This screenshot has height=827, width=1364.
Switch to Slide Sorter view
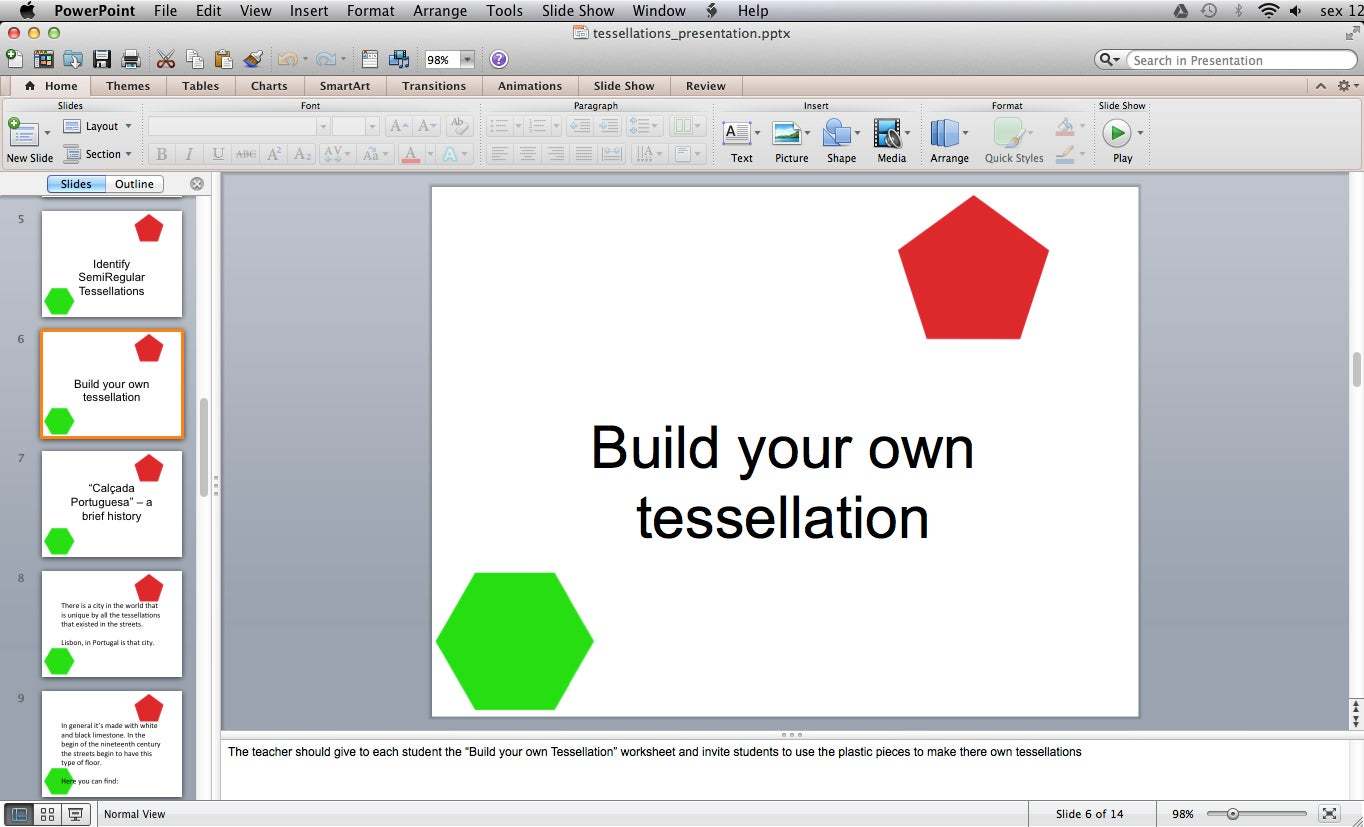point(47,813)
